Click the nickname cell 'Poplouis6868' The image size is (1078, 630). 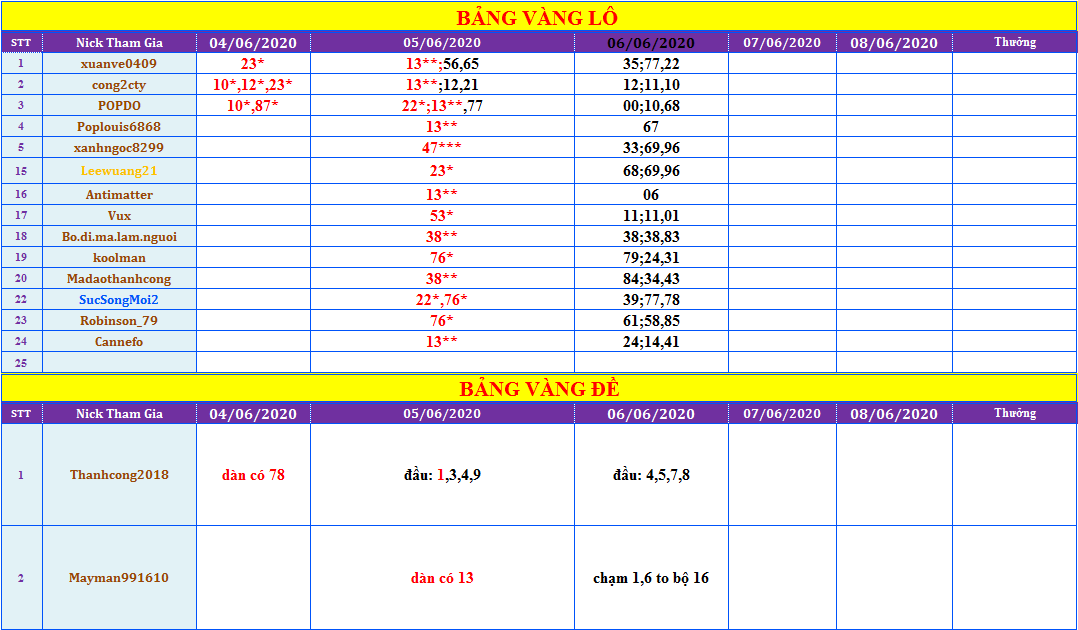[120, 127]
